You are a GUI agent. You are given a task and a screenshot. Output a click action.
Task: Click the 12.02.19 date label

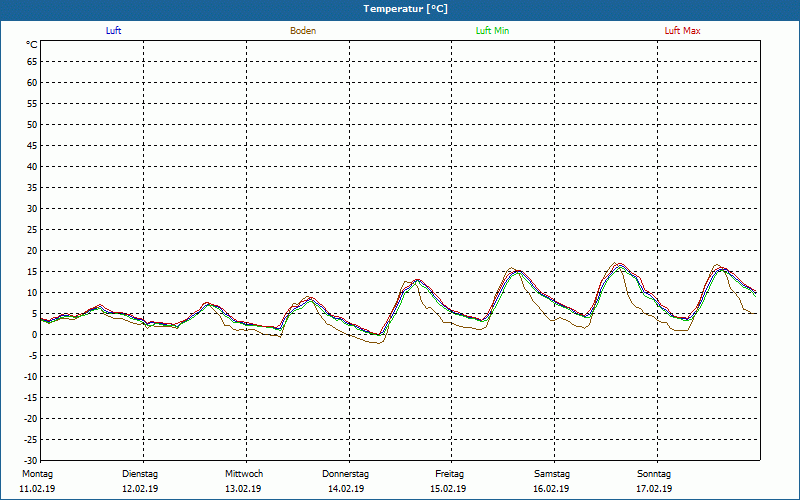click(x=140, y=489)
